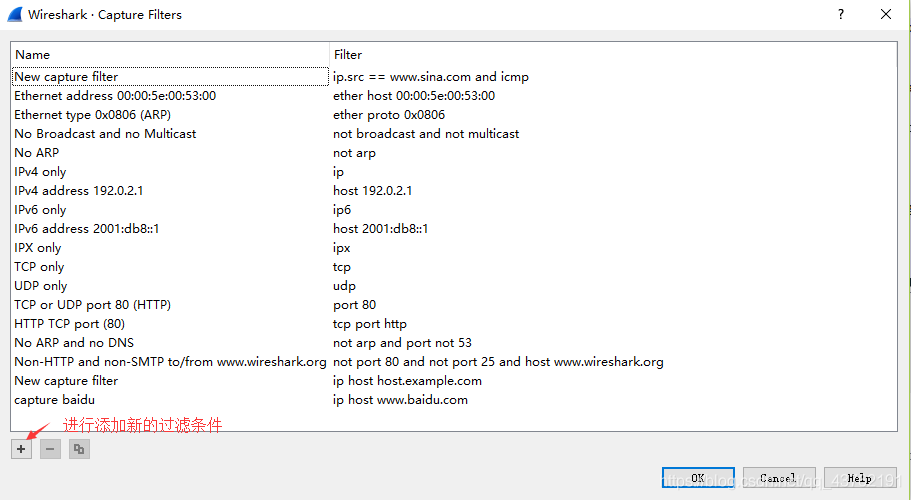Screen dimensions: 911x500
Task: Select the 'port 80' filter cell
Action: click(x=354, y=305)
